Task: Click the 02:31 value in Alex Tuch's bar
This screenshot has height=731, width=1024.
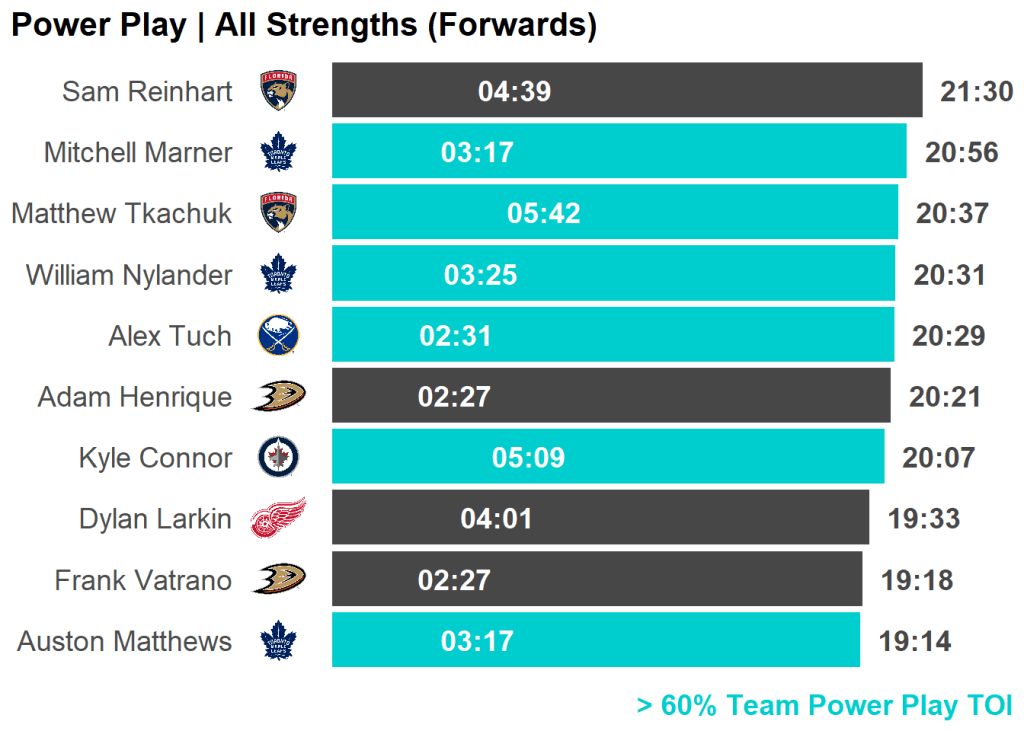Action: (x=455, y=336)
